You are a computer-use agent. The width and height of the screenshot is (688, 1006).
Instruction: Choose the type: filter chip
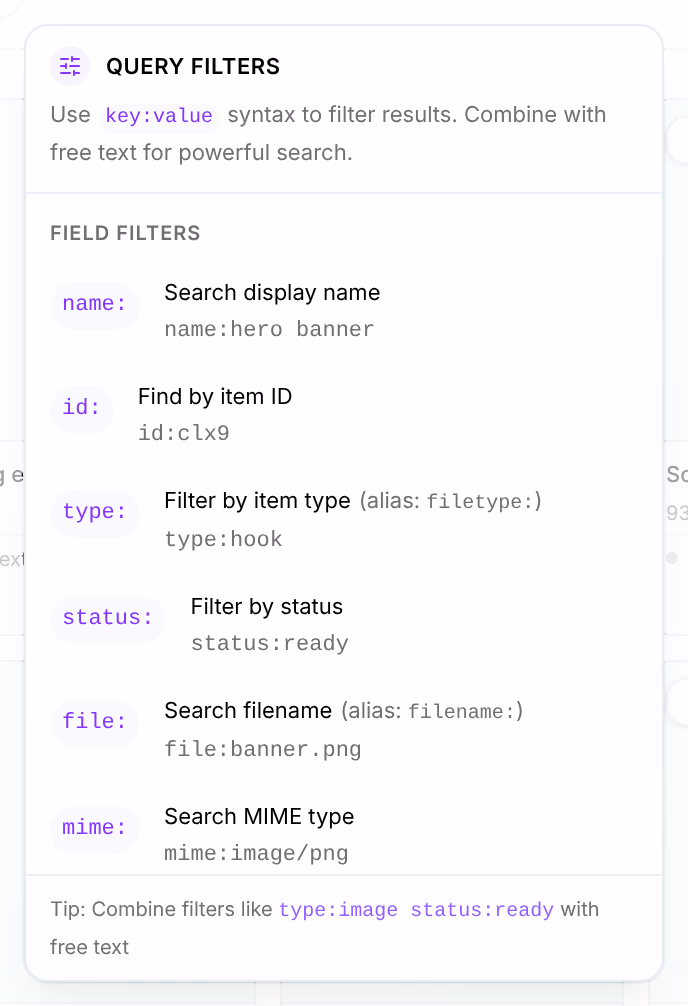[x=94, y=512]
